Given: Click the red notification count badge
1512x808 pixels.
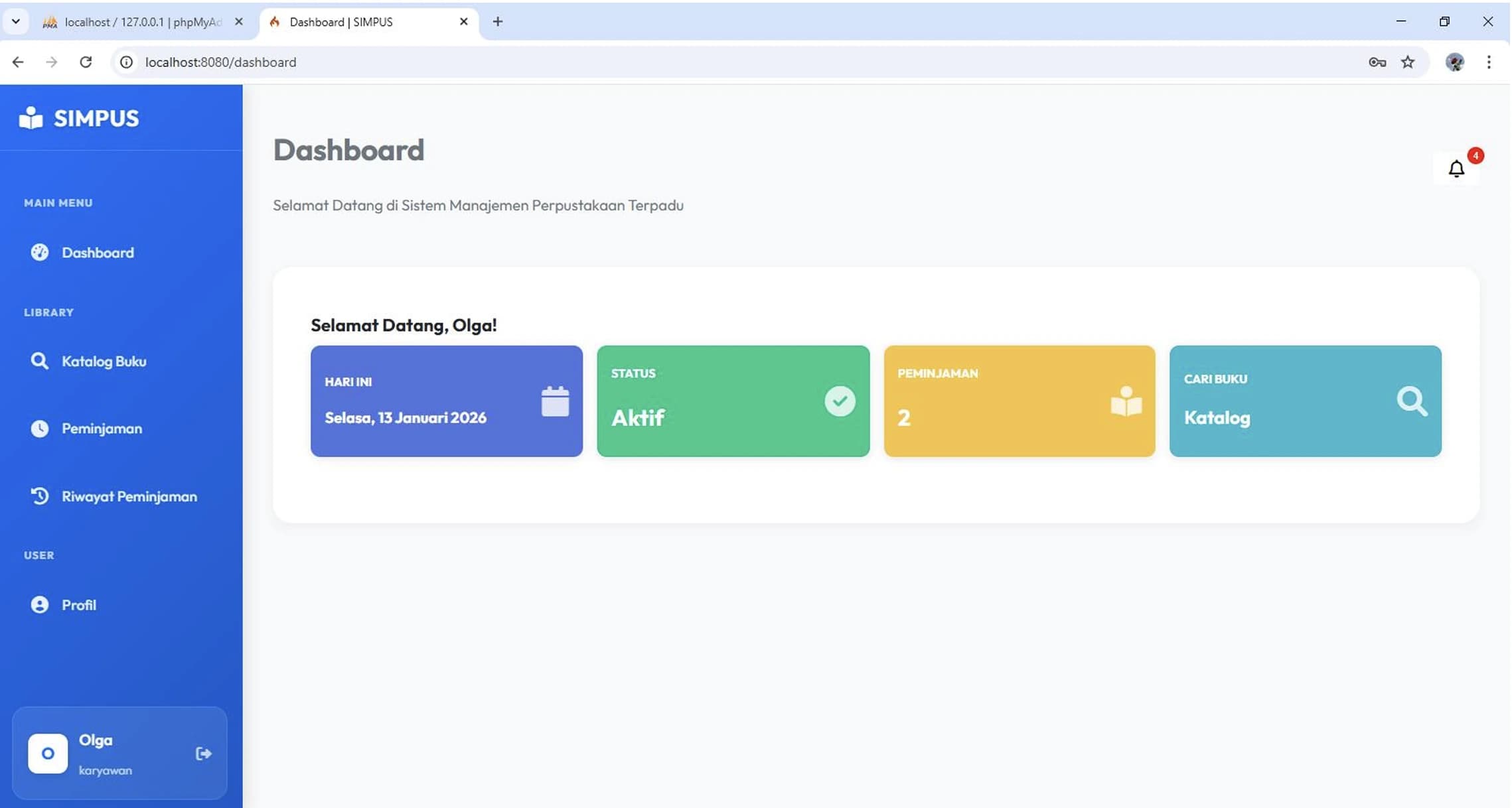Looking at the screenshot, I should coord(1475,155).
